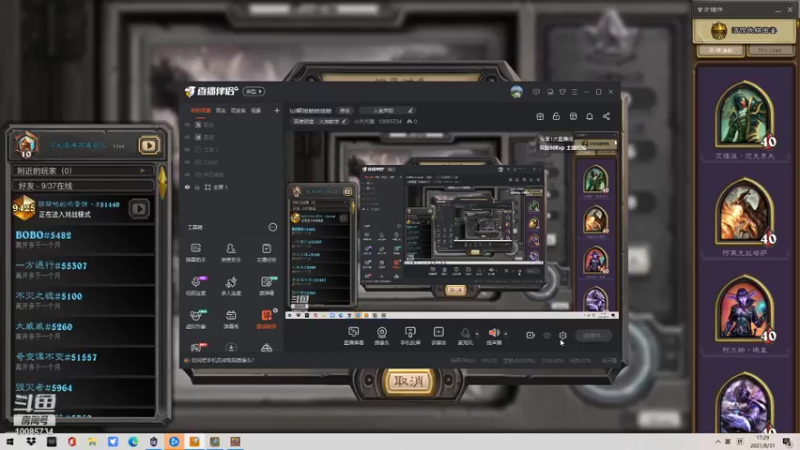
Task: Open the orange highlighted toolbox tool
Action: point(266,319)
